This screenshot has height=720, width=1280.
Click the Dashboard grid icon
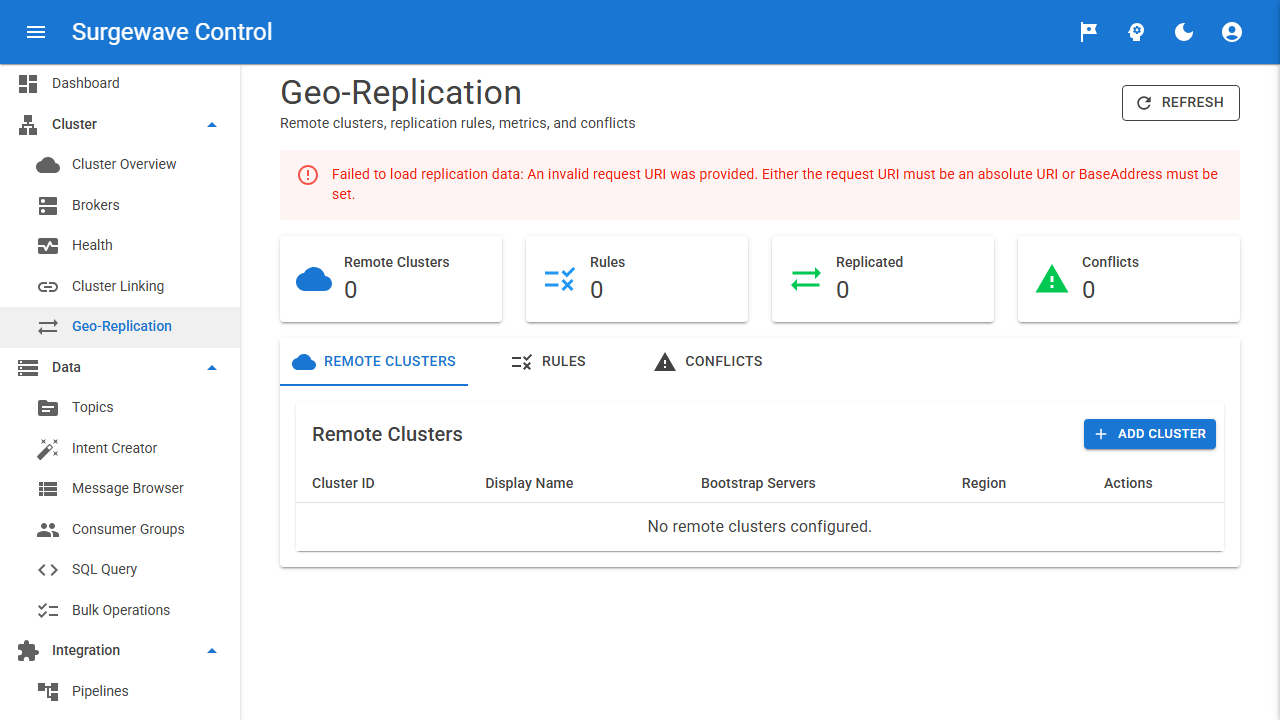(x=28, y=84)
